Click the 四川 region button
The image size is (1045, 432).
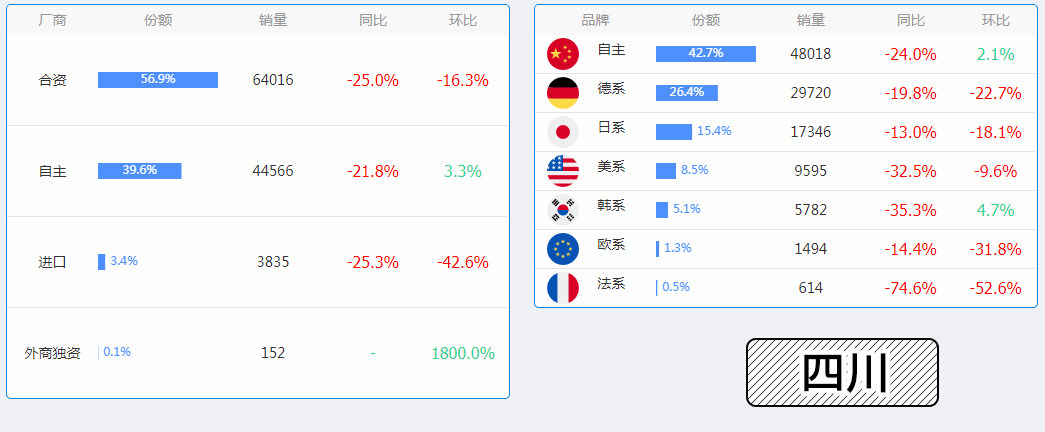click(842, 373)
